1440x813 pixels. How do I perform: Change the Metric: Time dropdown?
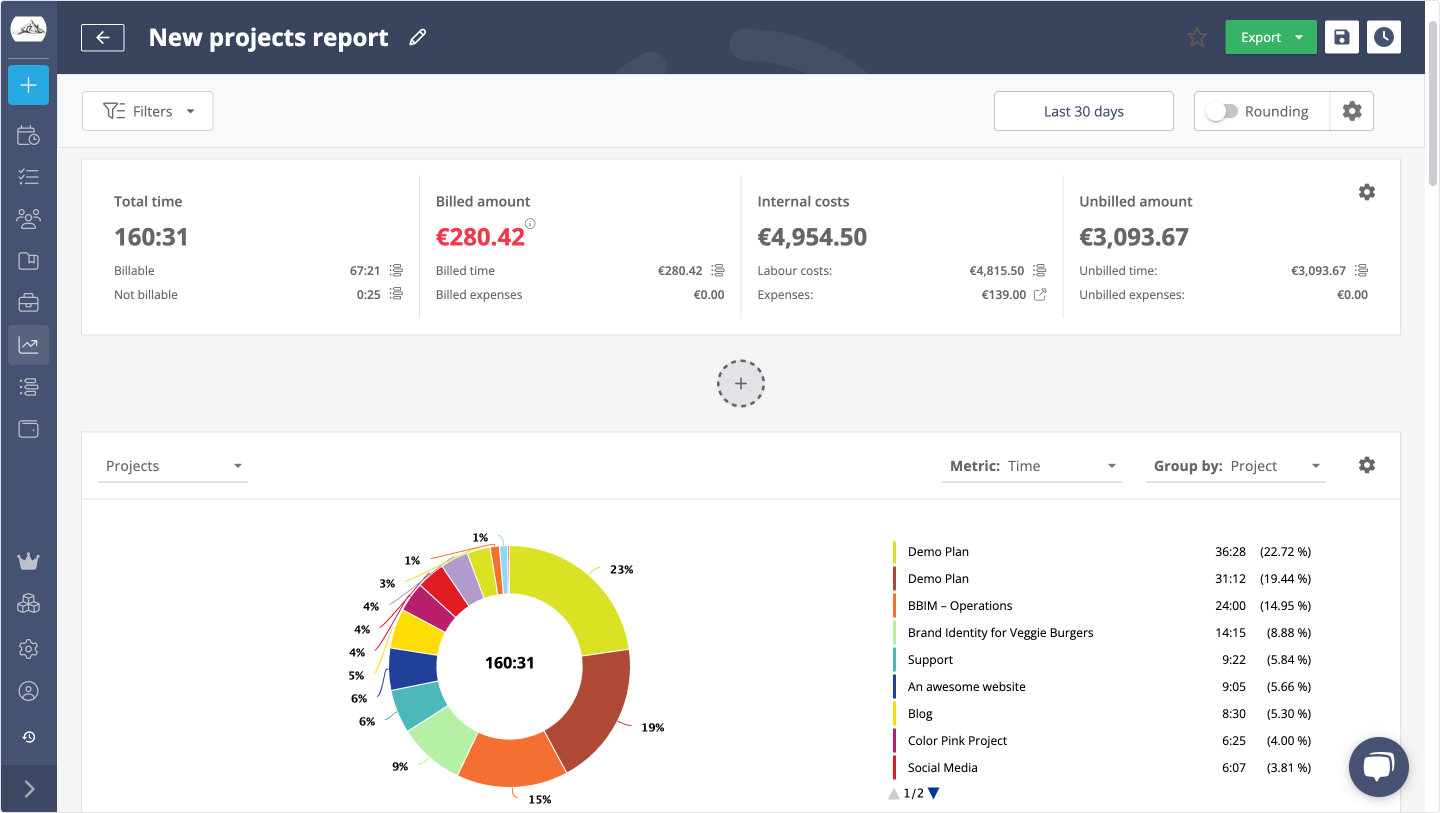click(x=1060, y=465)
